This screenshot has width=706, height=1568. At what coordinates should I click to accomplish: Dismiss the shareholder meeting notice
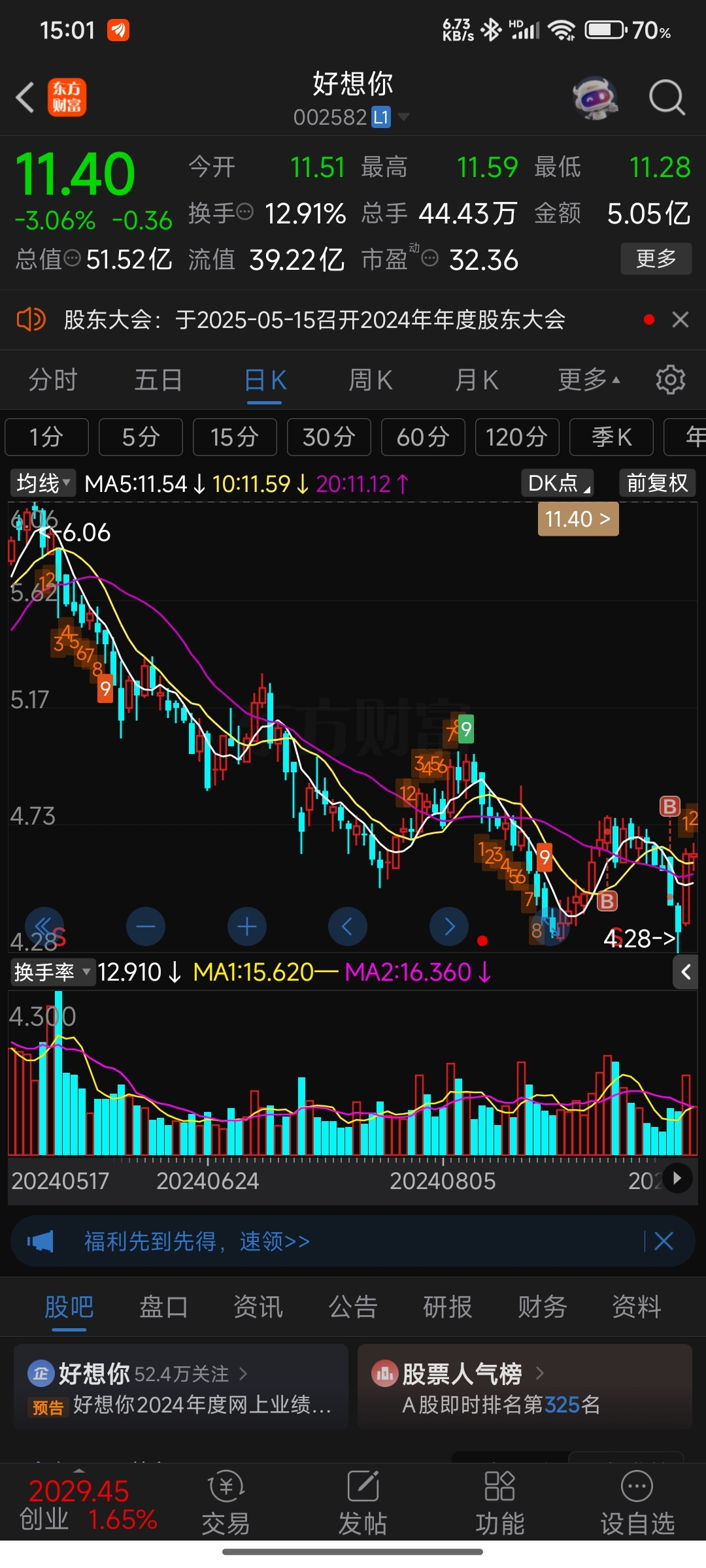[x=681, y=319]
